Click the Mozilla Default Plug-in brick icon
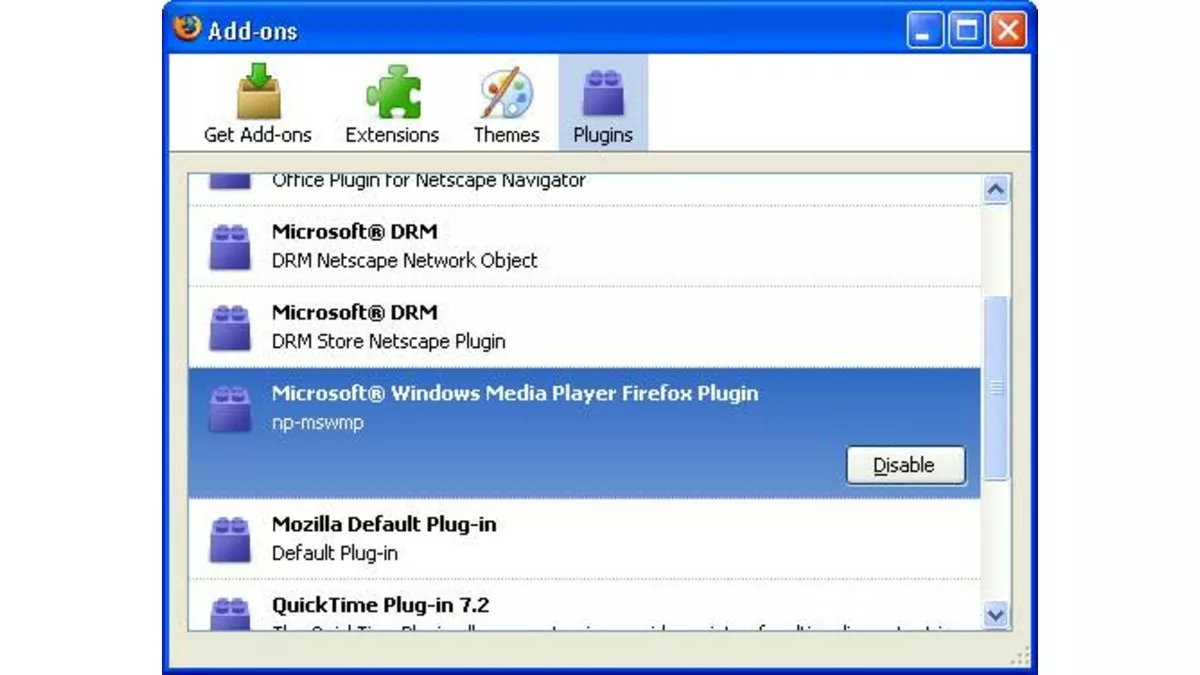The width and height of the screenshot is (1200, 675). (x=229, y=537)
